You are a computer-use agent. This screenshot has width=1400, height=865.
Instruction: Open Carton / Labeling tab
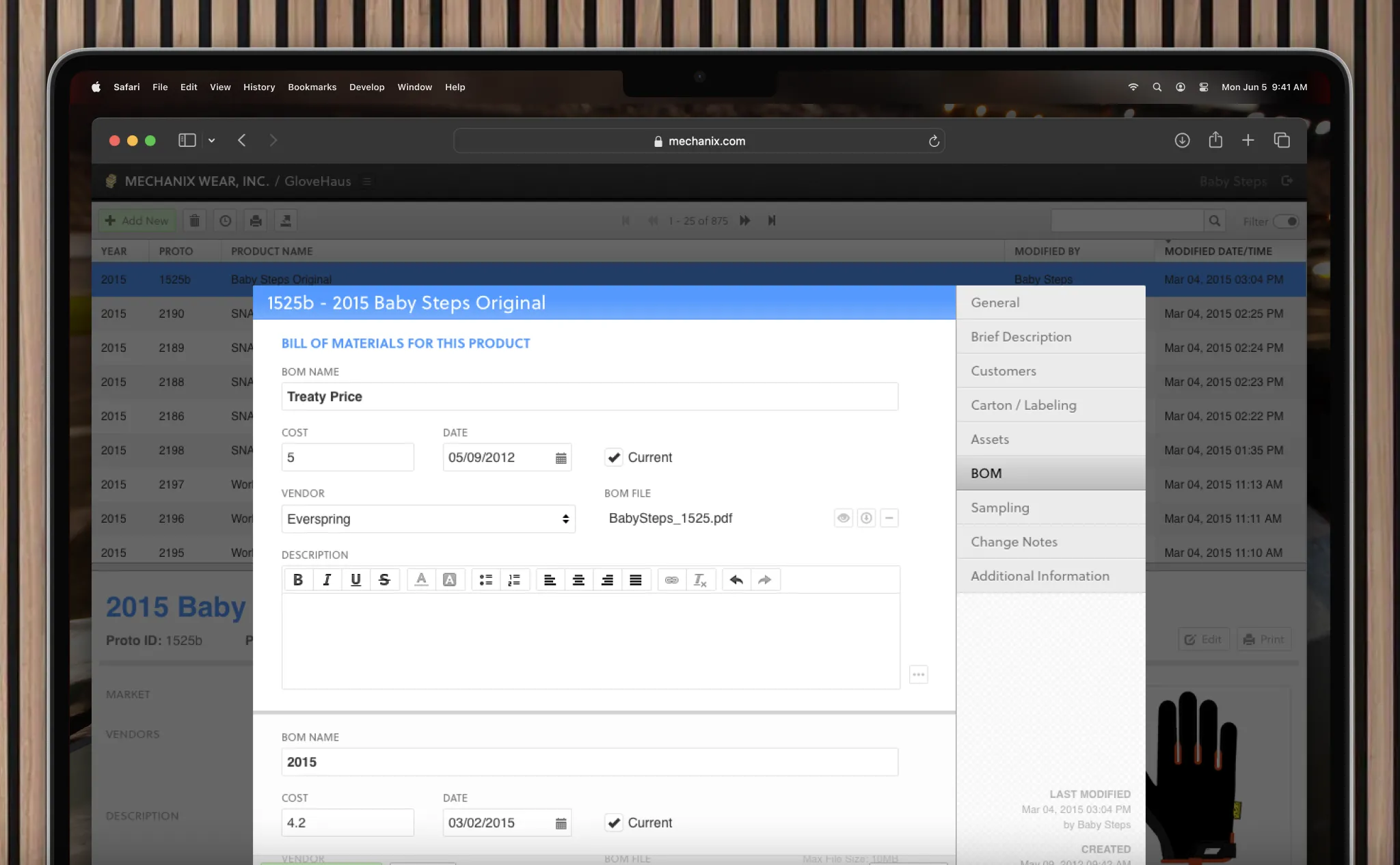[1051, 404]
